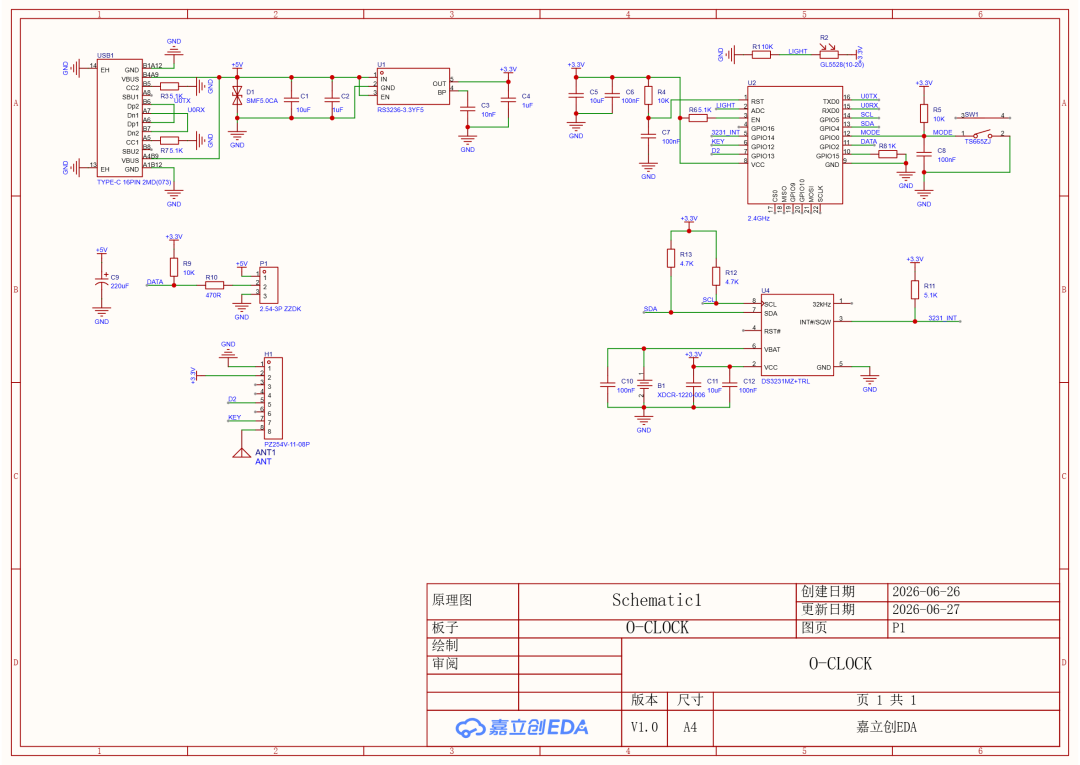Image resolution: width=1080 pixels, height=765 pixels.
Task: Select resistor R1 10K near LIGHT net
Action: coord(761,52)
